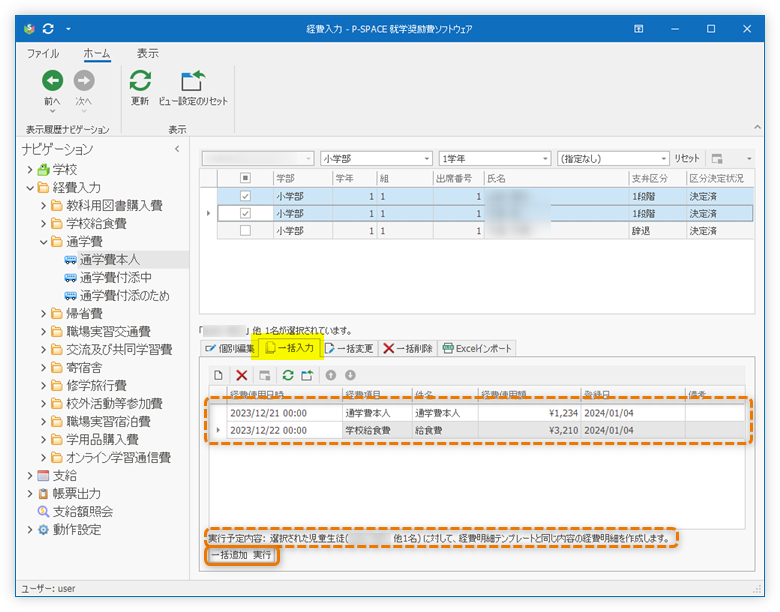Open 支給額照会 in navigation tree
This screenshot has width=780, height=612.
coord(83,511)
